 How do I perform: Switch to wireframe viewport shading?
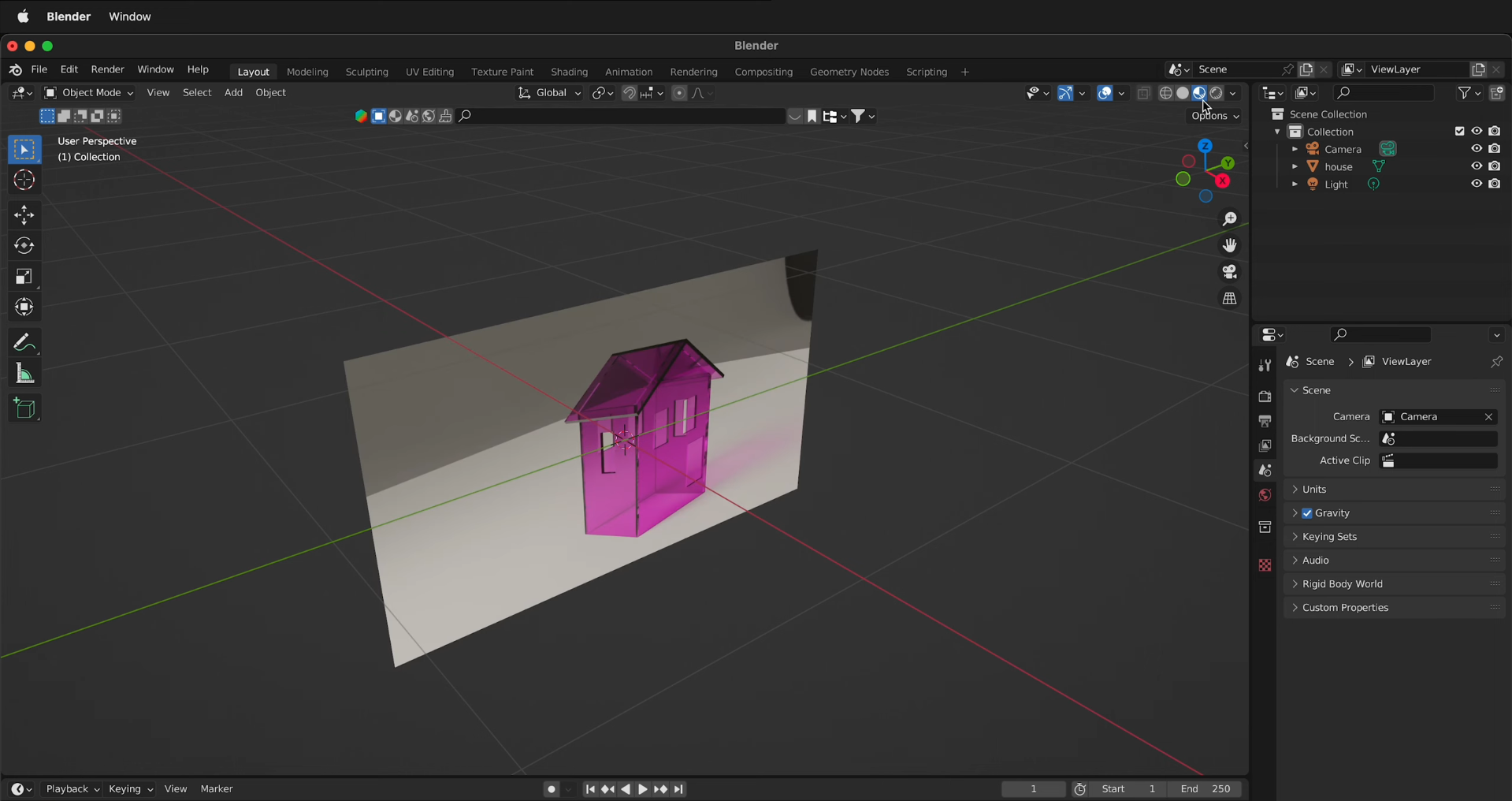[x=1165, y=93]
